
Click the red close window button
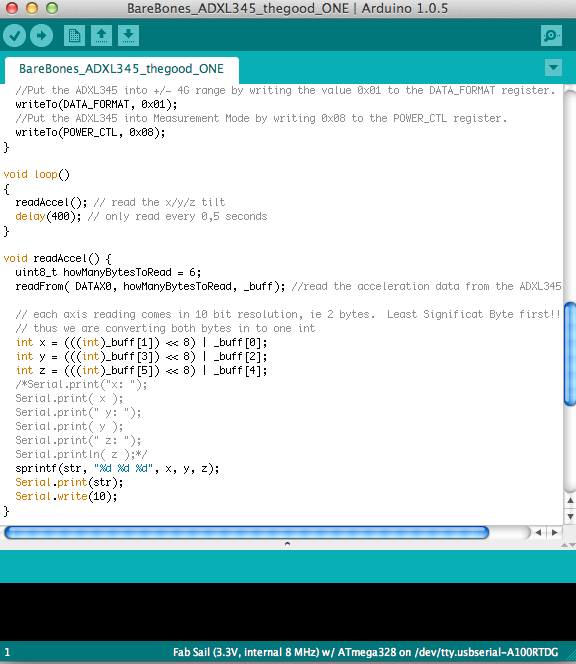click(x=12, y=8)
